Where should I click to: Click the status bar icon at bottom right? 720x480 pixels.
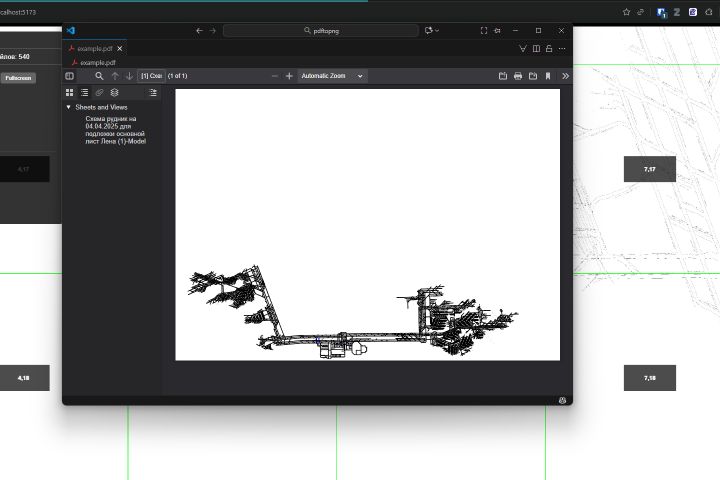[562, 401]
